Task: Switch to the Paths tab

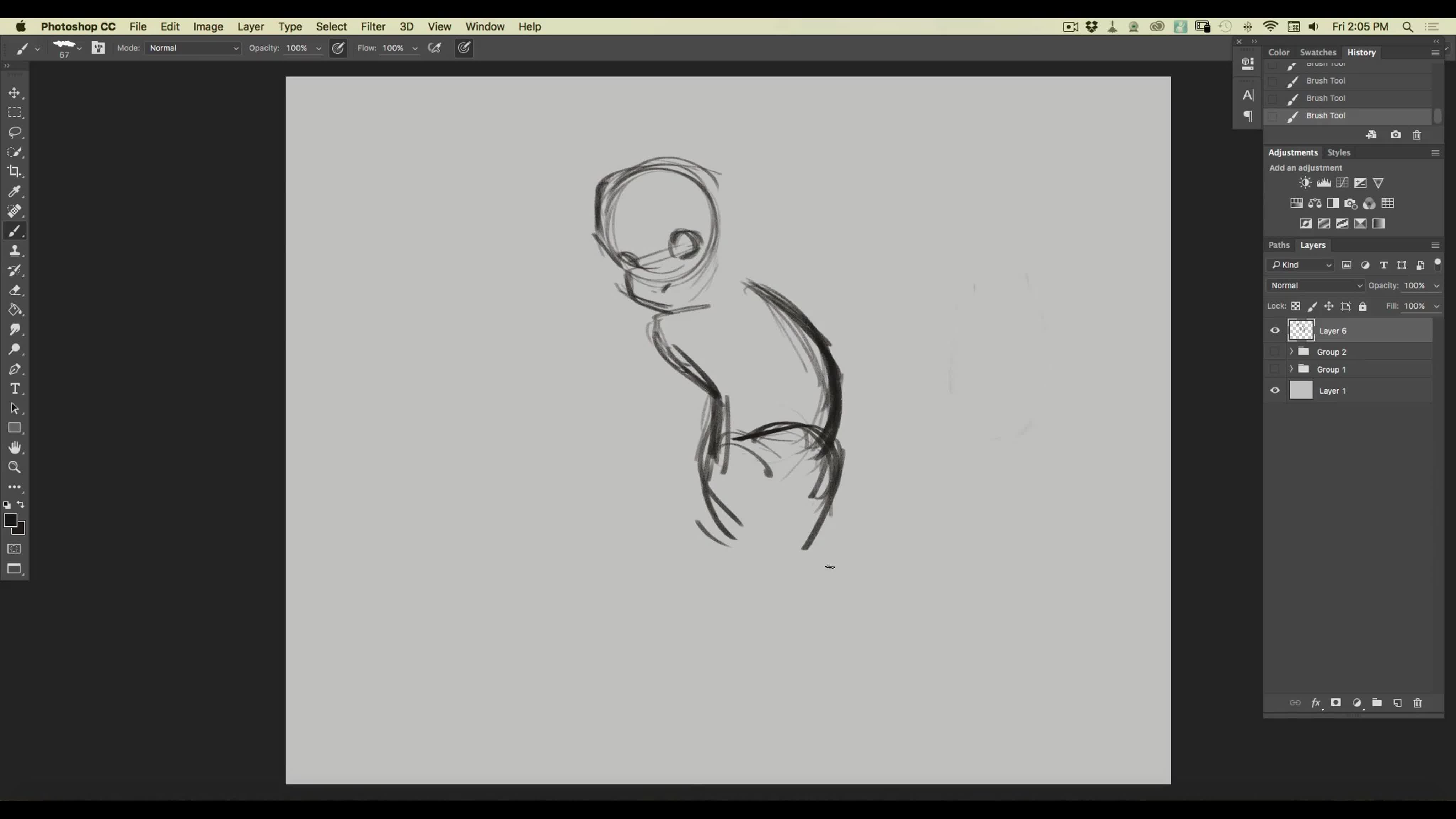Action: (x=1279, y=245)
